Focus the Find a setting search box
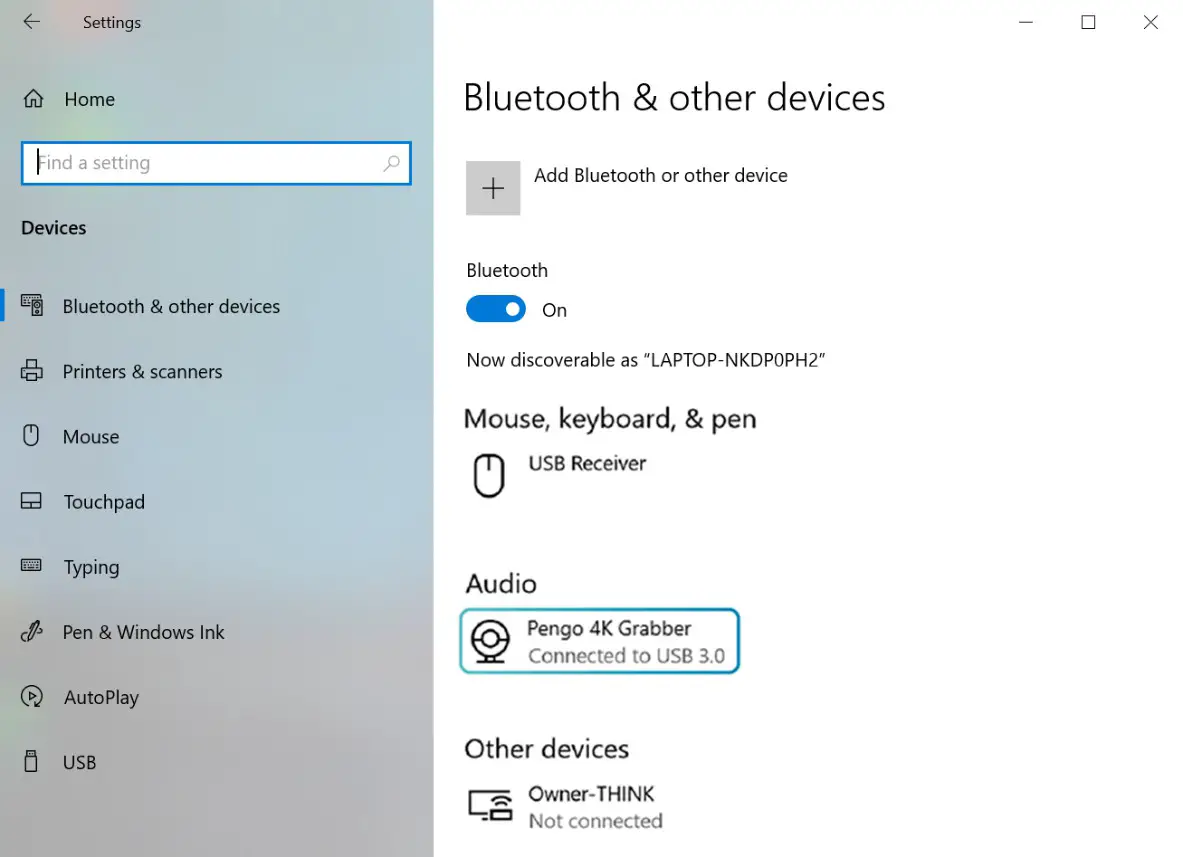Viewport: 1183px width, 857px height. [205, 163]
